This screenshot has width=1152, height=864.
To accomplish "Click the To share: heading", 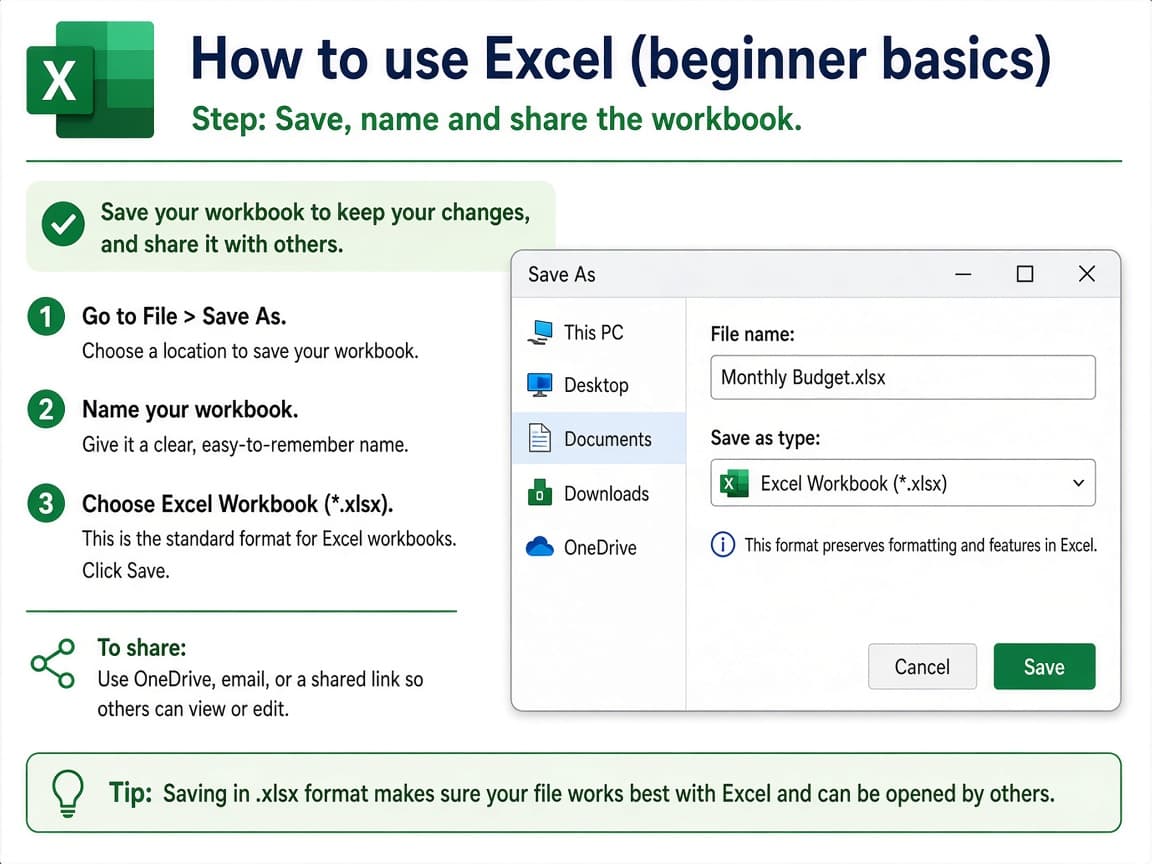I will pos(142,647).
